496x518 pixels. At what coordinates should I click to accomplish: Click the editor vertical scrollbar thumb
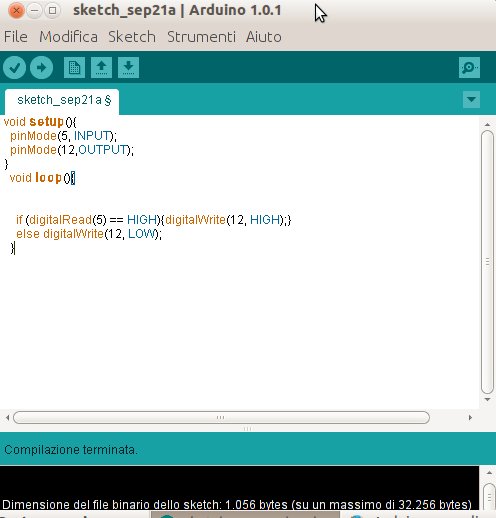tap(487, 262)
